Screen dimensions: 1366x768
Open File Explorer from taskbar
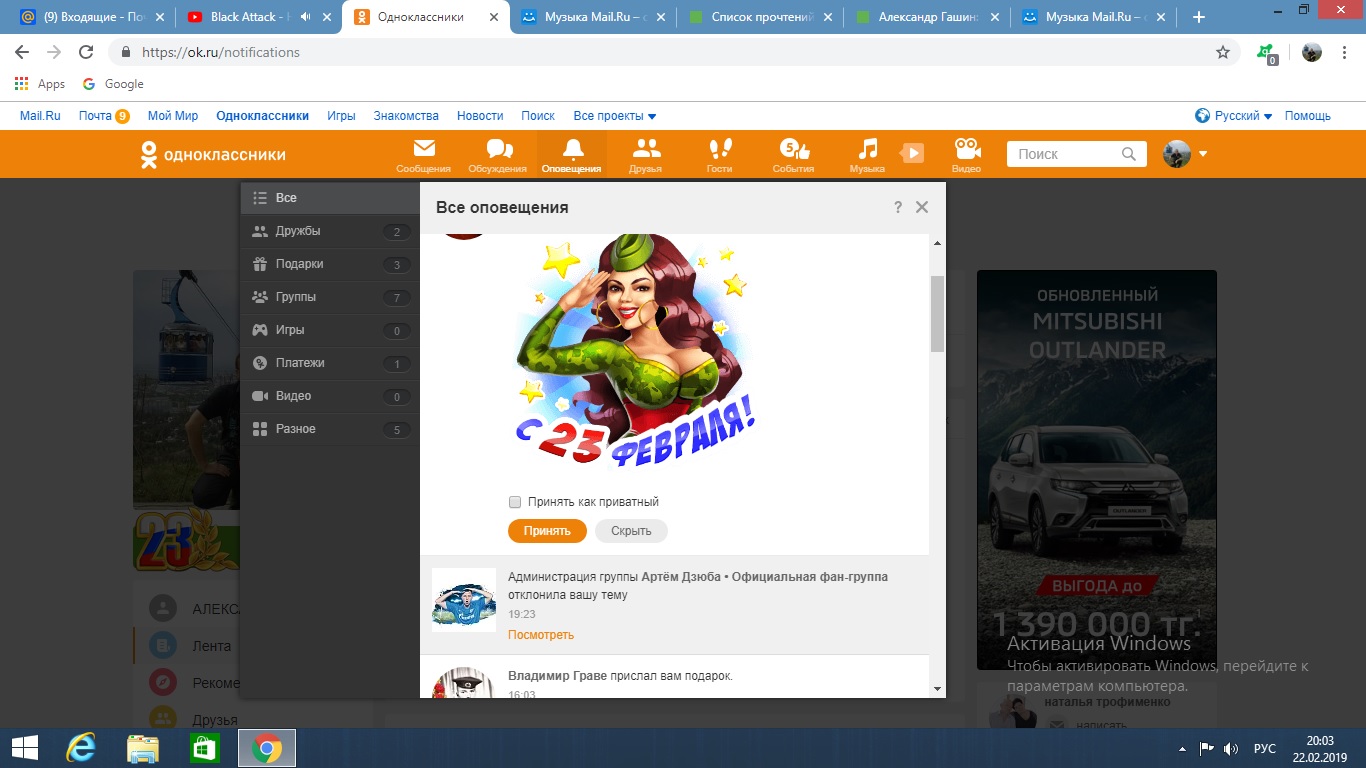[x=143, y=748]
